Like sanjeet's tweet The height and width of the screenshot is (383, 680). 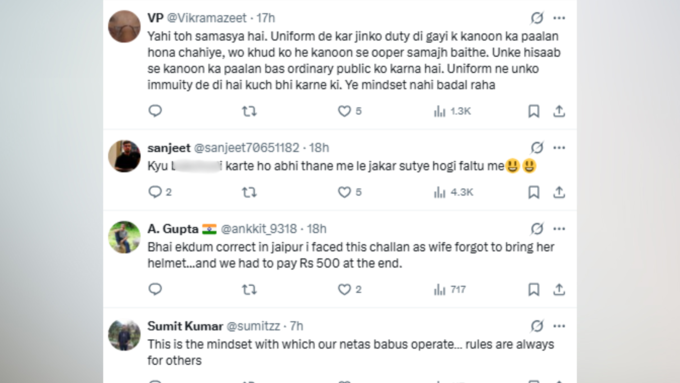(x=350, y=192)
